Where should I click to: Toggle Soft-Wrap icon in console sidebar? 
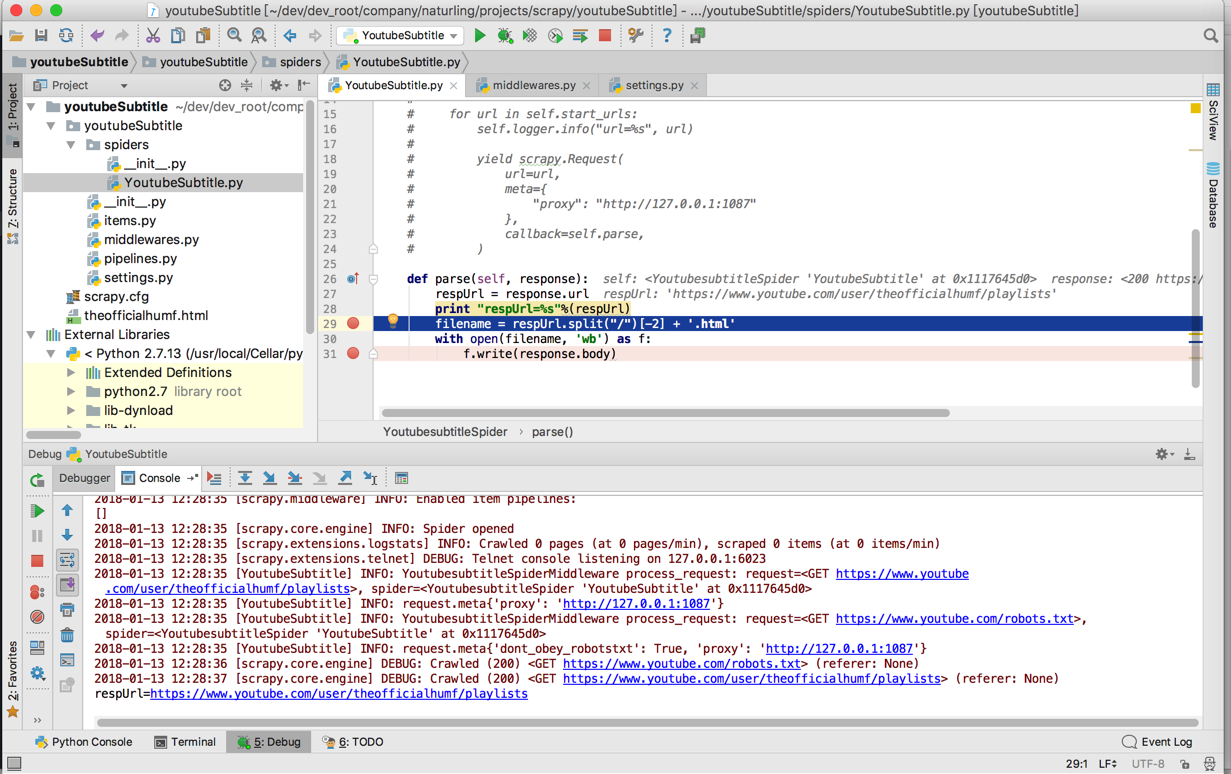click(x=67, y=560)
